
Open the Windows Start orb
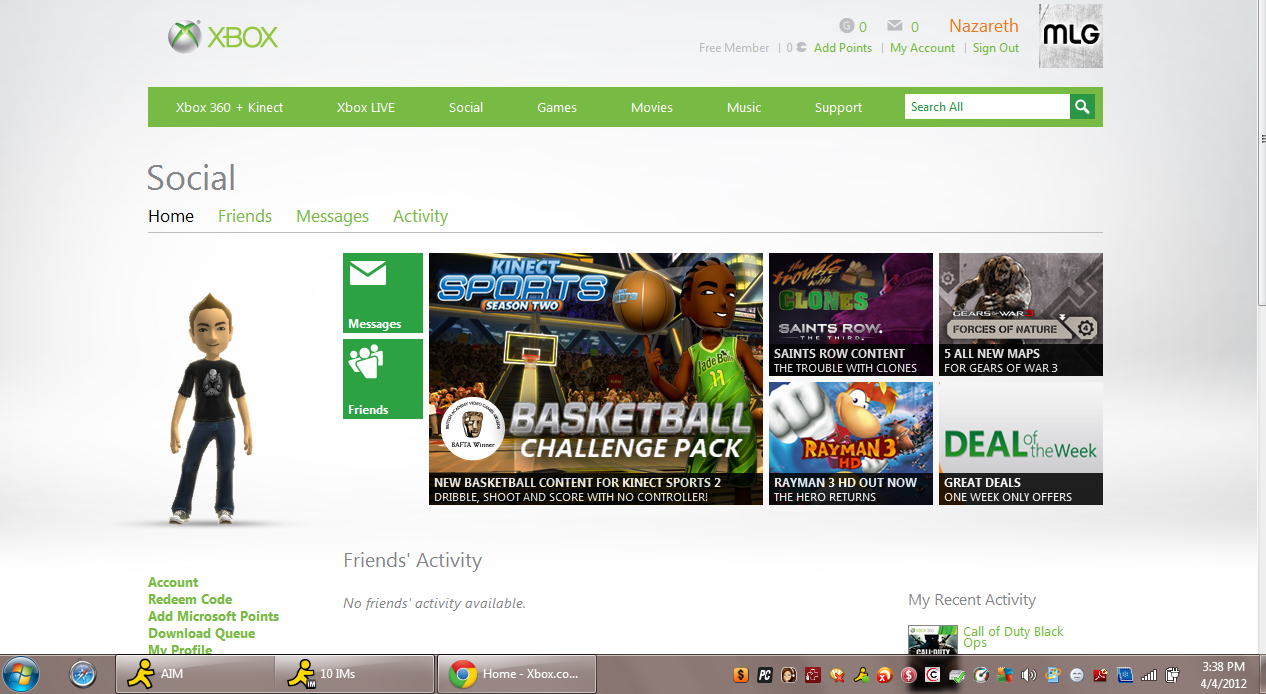click(x=22, y=674)
